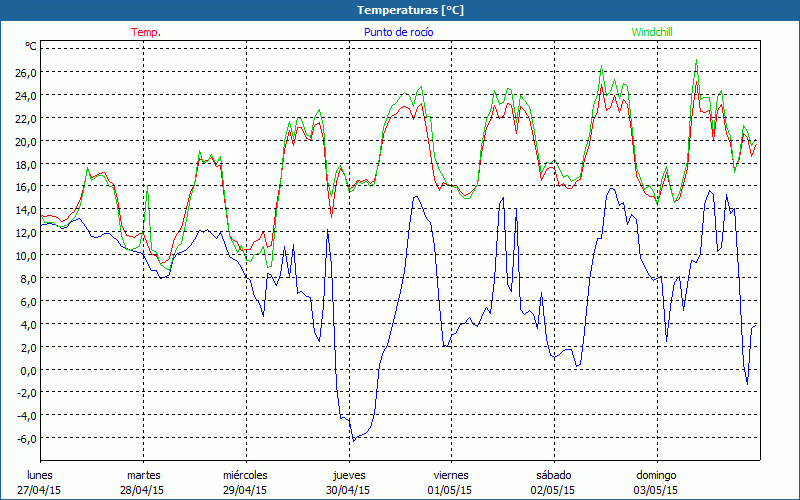Screen dimensions: 800x500
Task: Click the 26,0 y-axis value
Action: coord(25,73)
